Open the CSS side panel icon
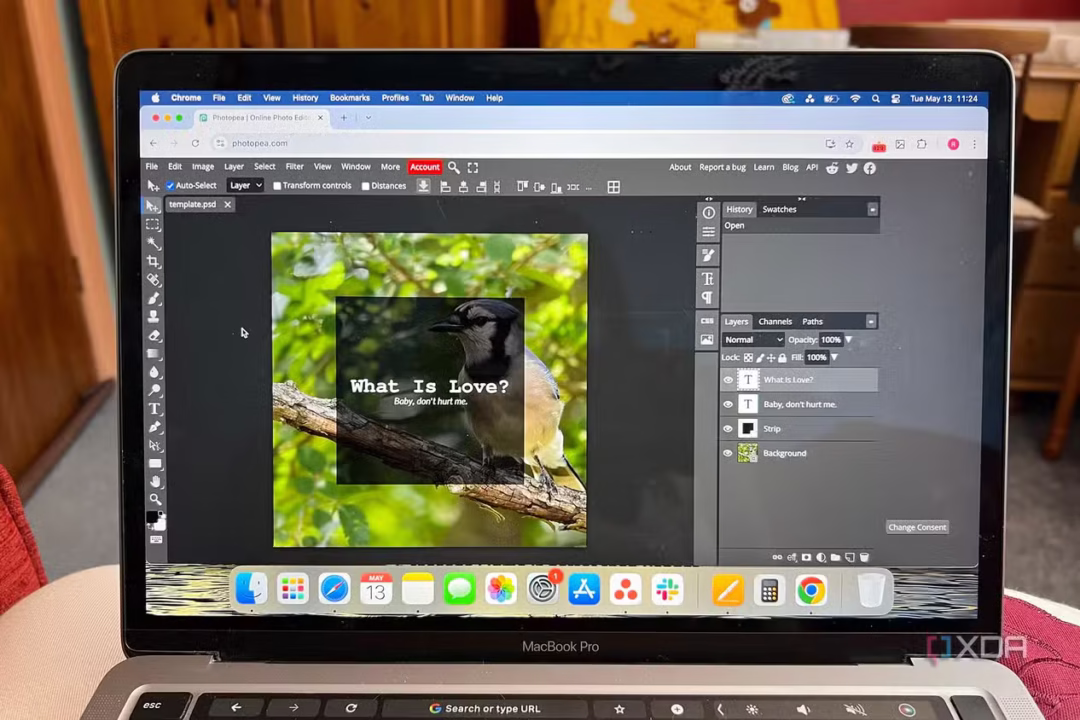The width and height of the screenshot is (1080, 720). [x=708, y=321]
